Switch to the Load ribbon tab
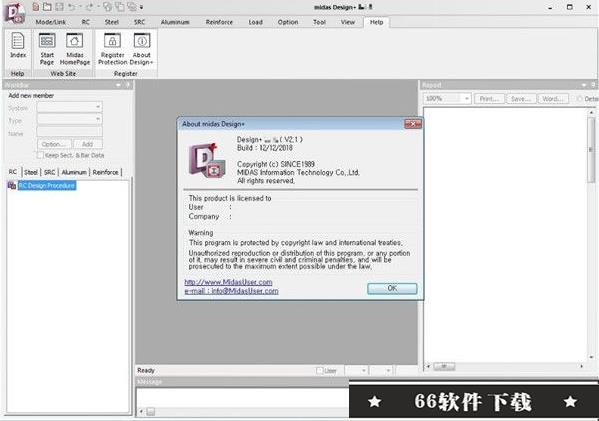The height and width of the screenshot is (421, 599). (256, 22)
